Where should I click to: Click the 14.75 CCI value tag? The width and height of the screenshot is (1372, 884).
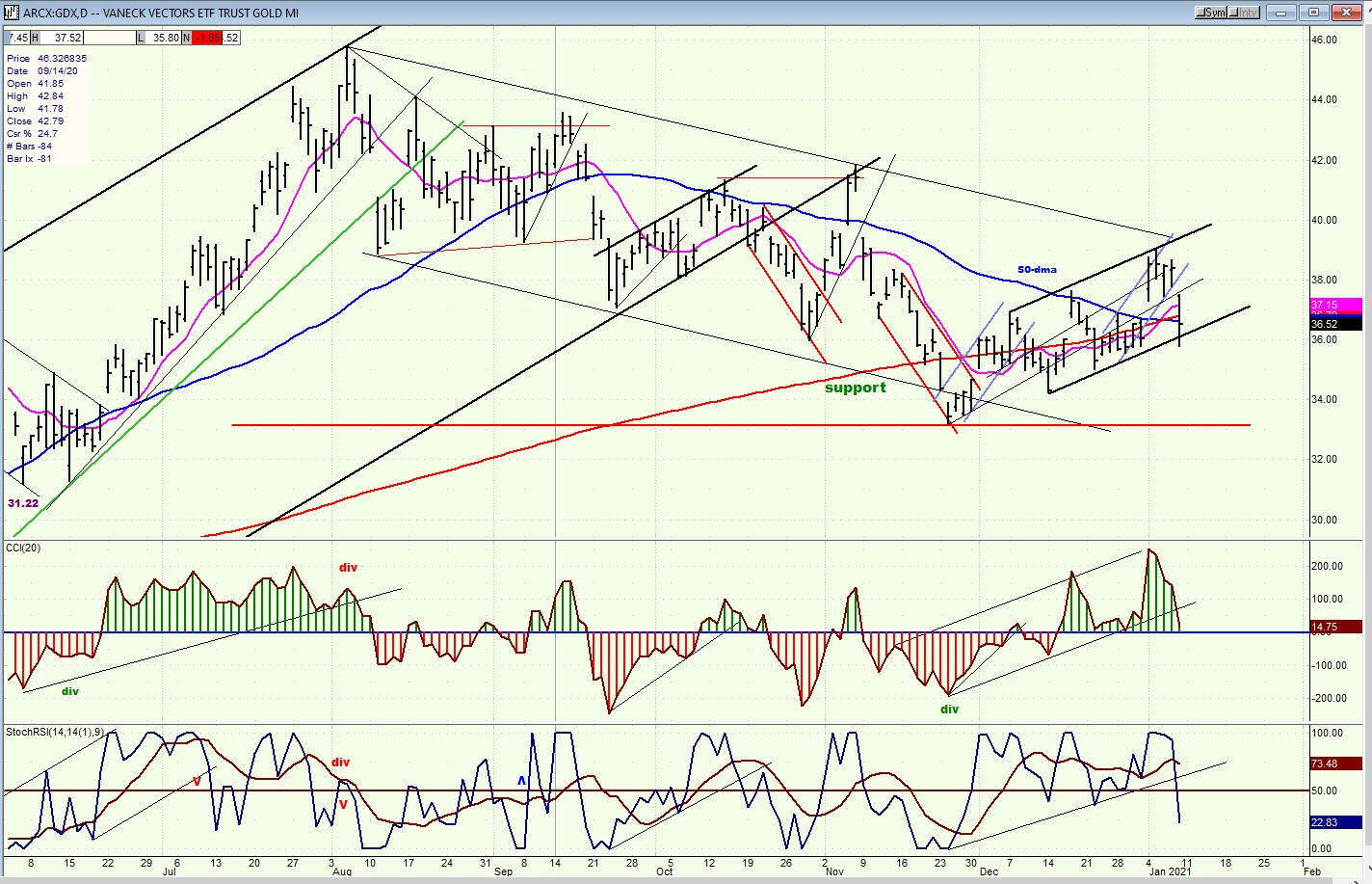pyautogui.click(x=1334, y=627)
